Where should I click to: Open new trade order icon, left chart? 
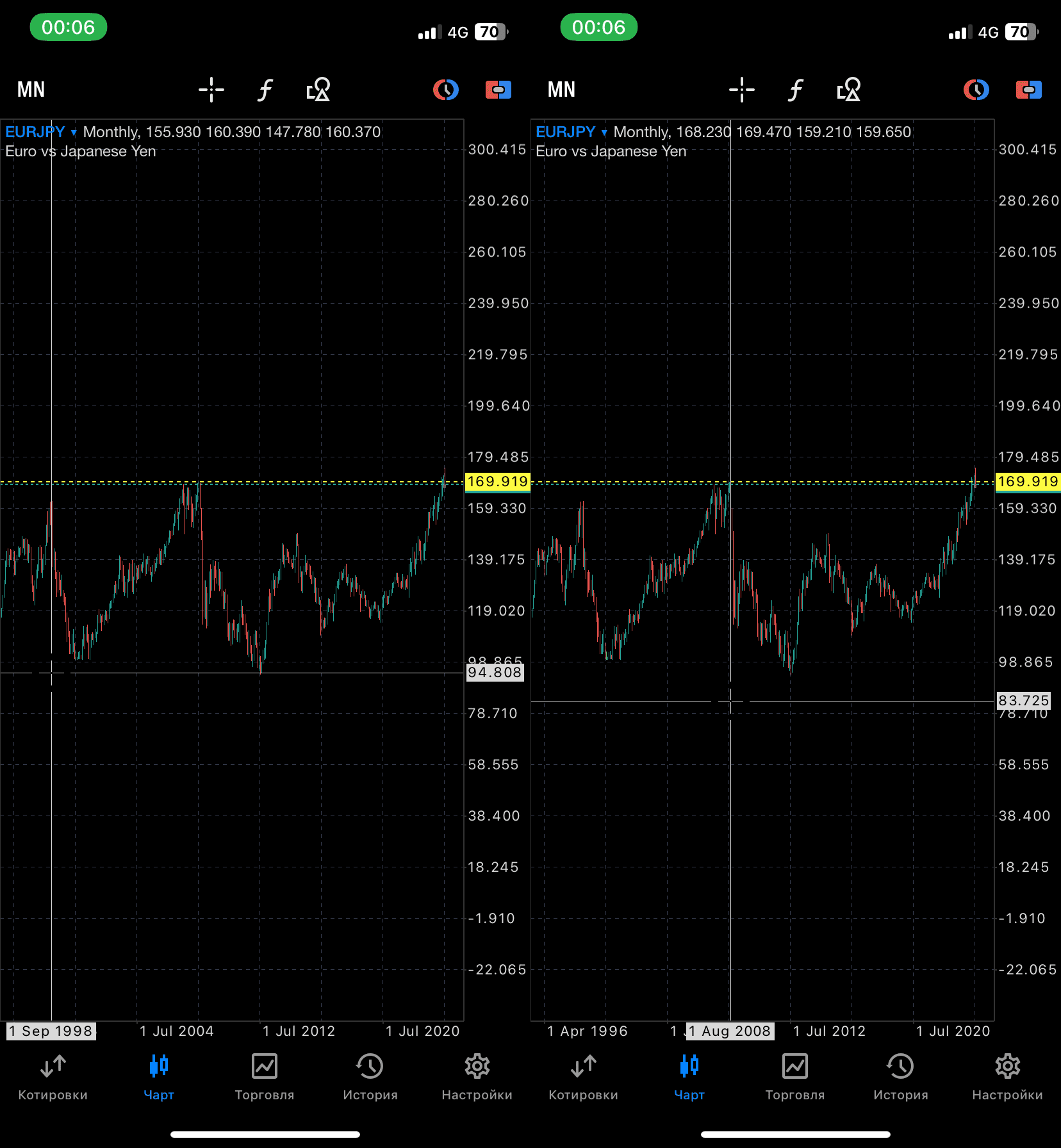click(498, 90)
